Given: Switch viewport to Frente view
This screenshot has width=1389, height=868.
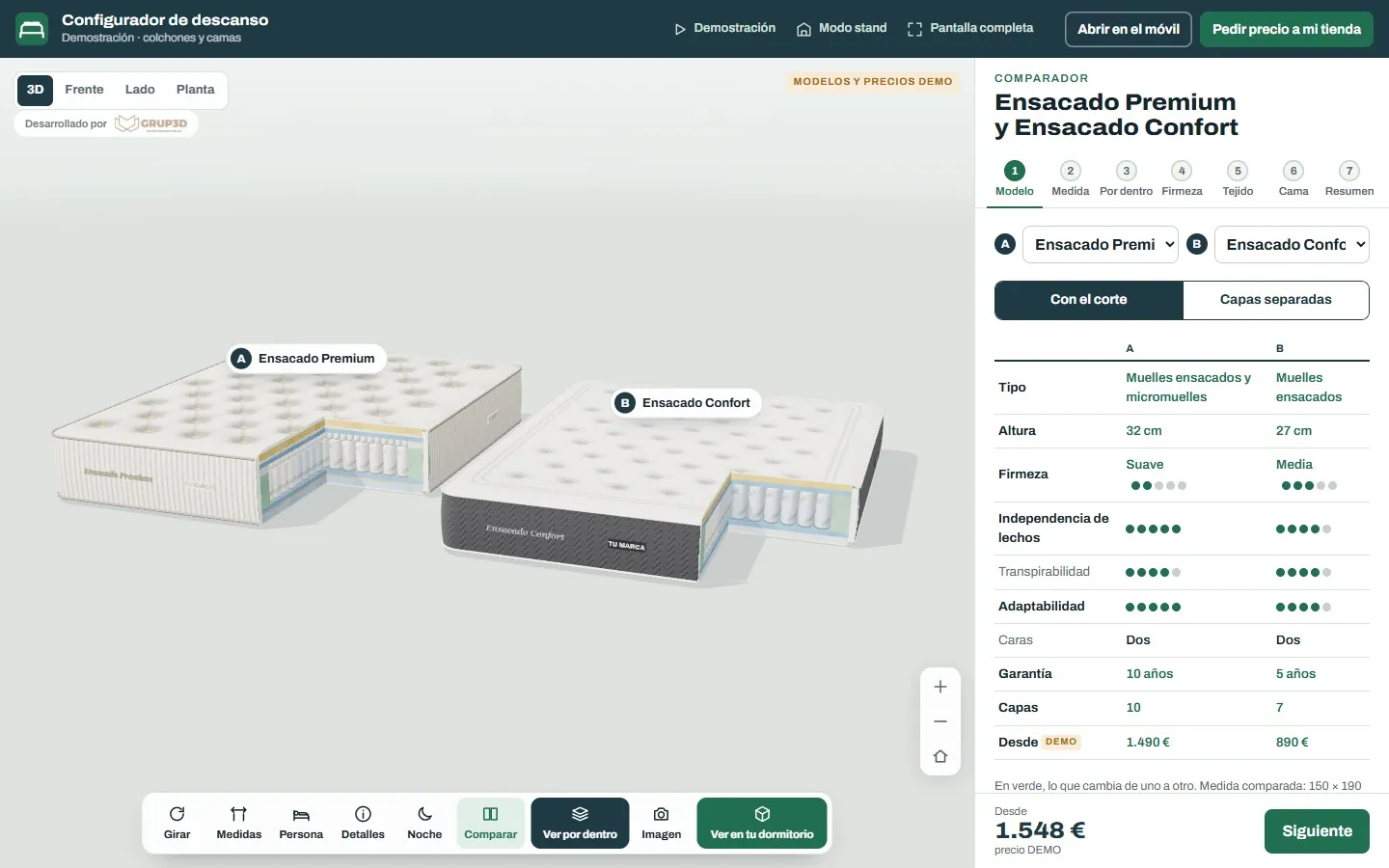Looking at the screenshot, I should 84,90.
